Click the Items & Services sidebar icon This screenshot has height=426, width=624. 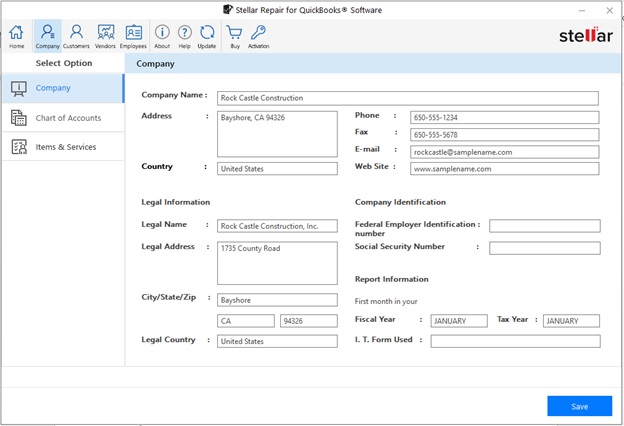point(19,147)
